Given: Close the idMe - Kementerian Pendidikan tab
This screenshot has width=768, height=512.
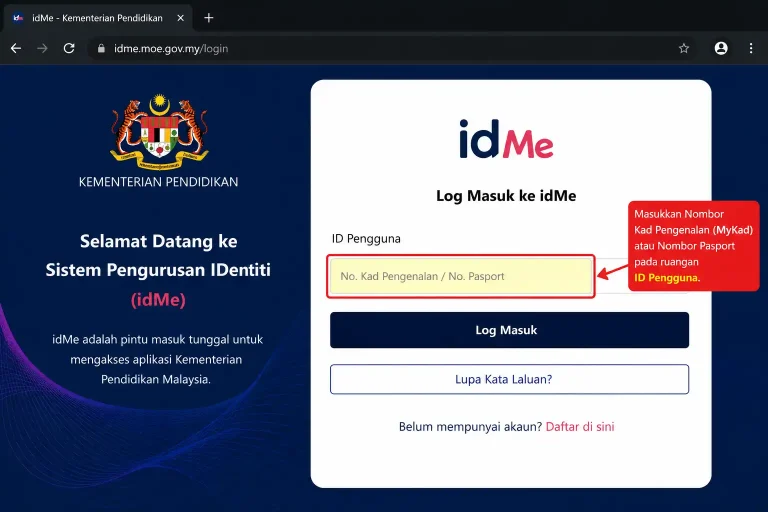Looking at the screenshot, I should (180, 18).
